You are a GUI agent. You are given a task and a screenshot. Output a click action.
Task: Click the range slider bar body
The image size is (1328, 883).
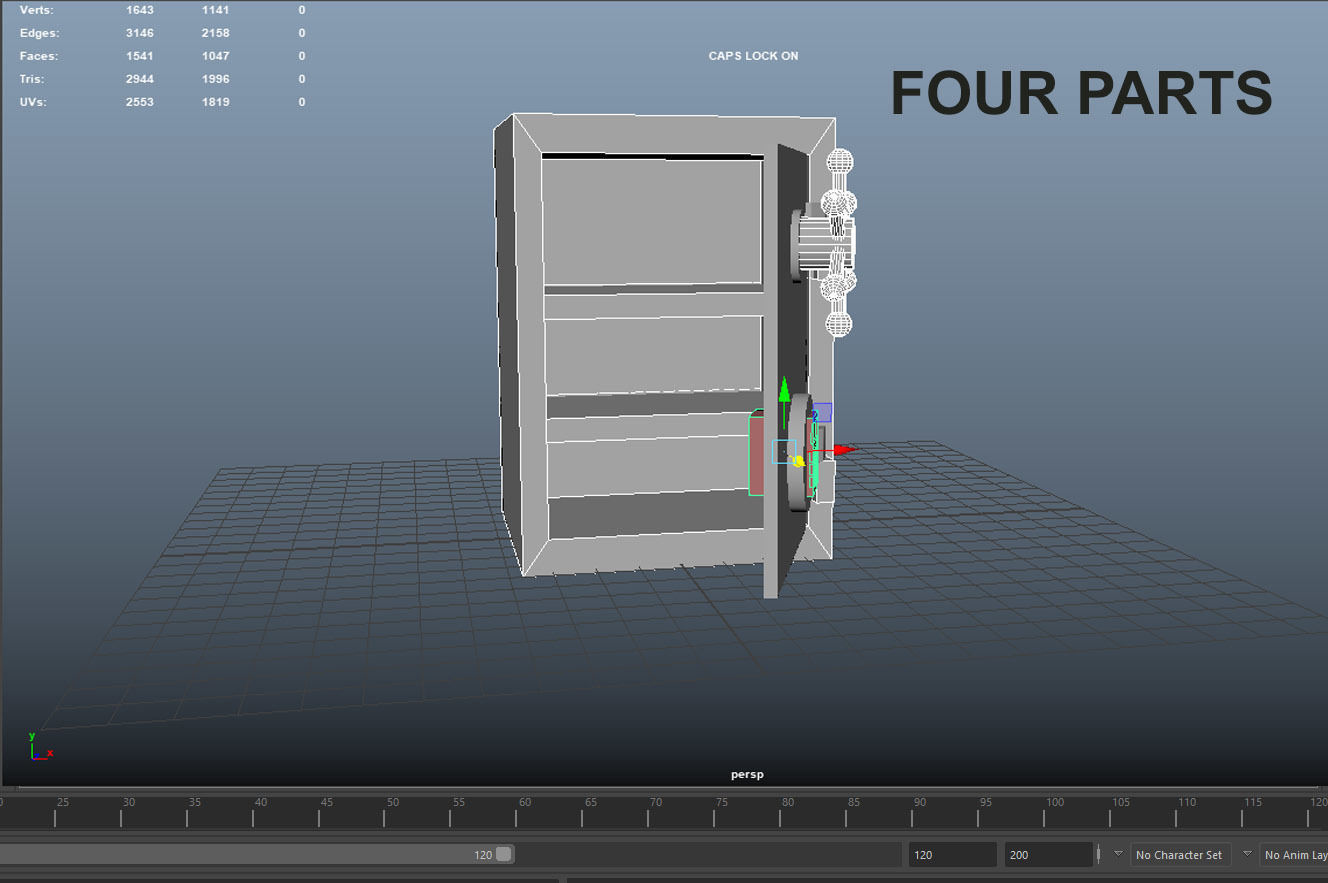coord(257,854)
